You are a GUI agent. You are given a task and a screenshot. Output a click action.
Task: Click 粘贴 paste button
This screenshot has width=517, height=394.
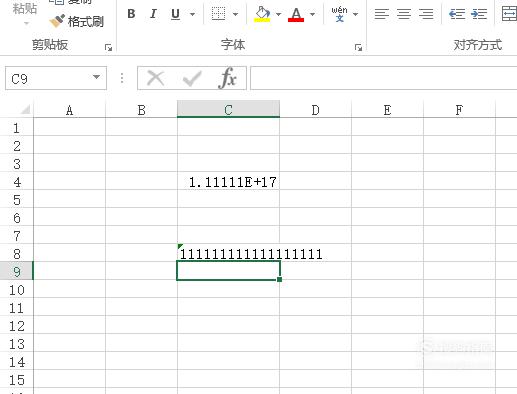[25, 9]
